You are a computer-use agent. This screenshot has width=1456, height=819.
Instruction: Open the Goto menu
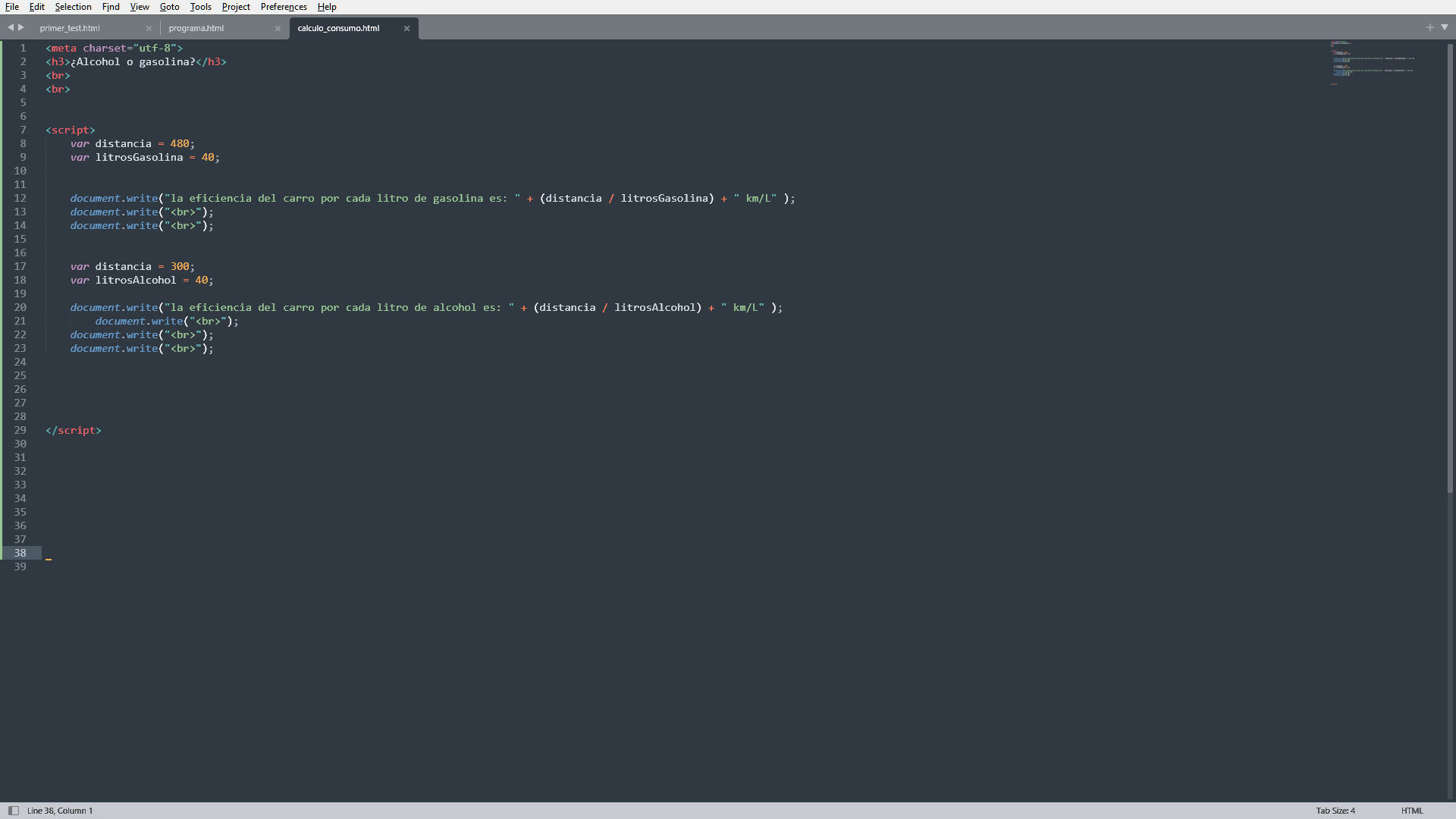pyautogui.click(x=170, y=7)
